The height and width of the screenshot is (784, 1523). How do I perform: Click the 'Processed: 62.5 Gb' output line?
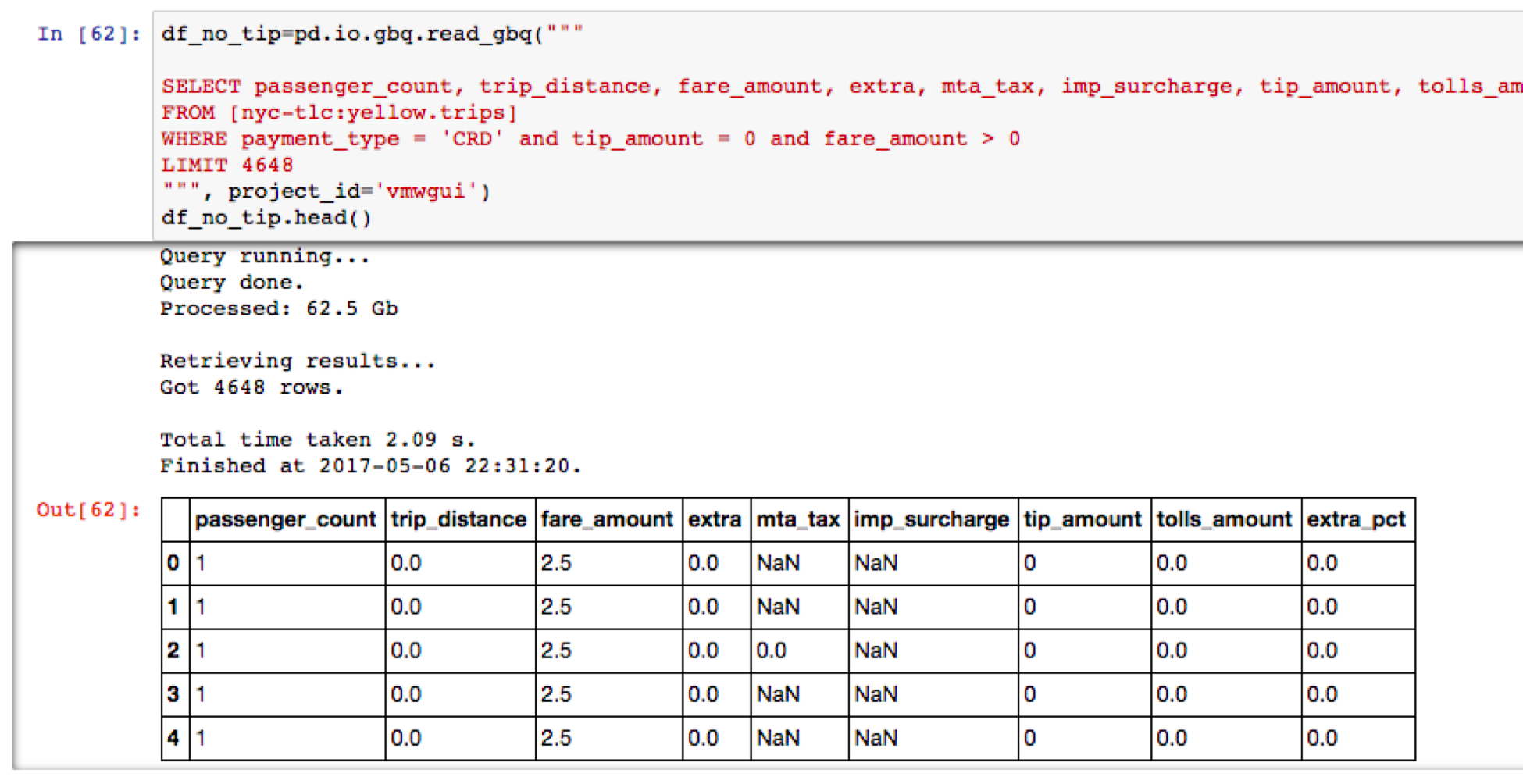pos(279,308)
